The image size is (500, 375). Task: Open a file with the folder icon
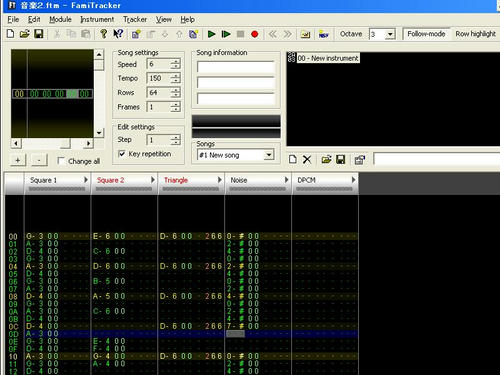coord(24,34)
